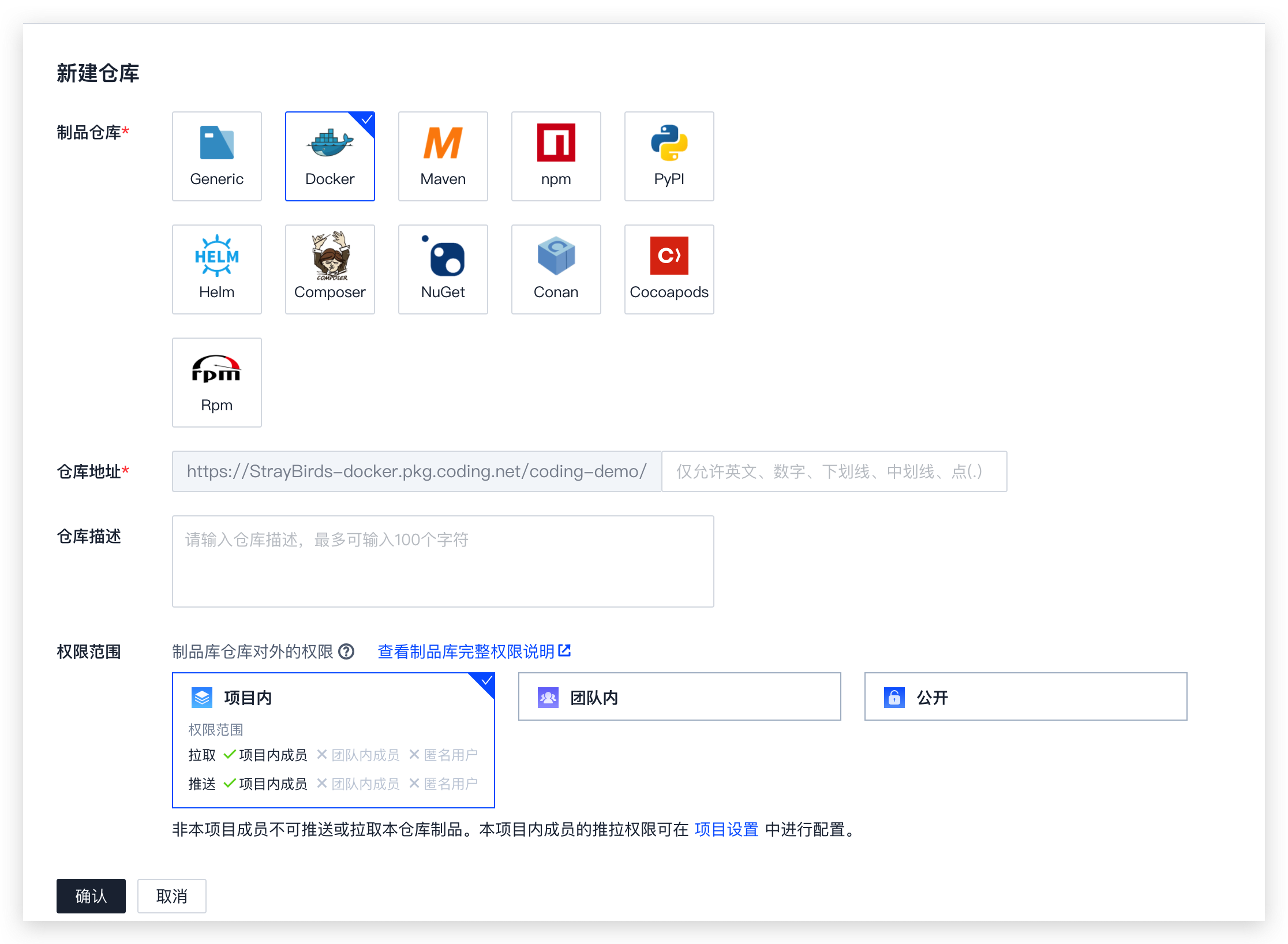Pick the PyPI repository type
This screenshot has height=944, width=1288.
669,156
